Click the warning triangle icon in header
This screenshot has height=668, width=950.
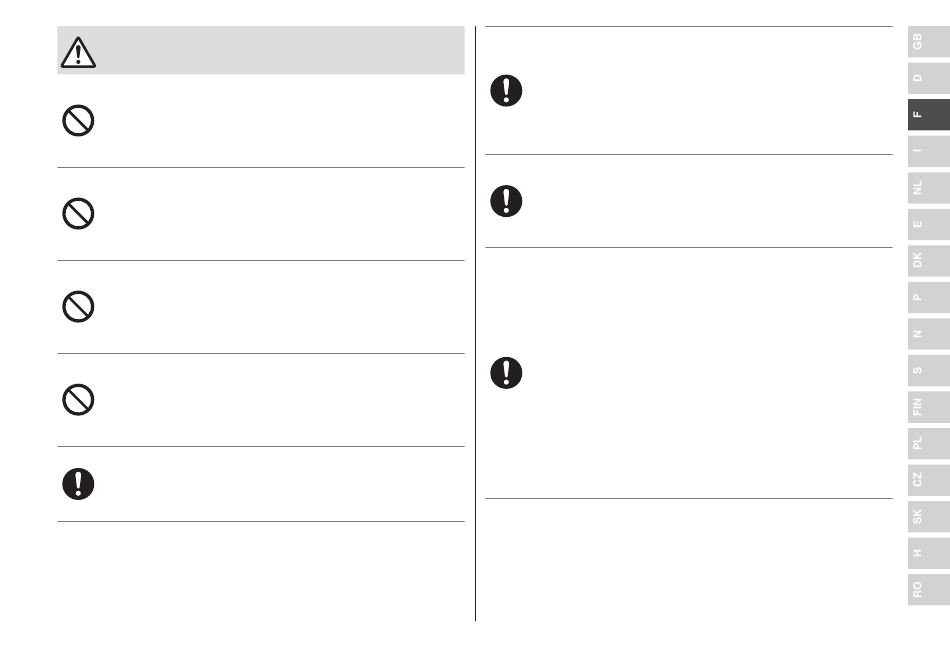pyautogui.click(x=78, y=52)
